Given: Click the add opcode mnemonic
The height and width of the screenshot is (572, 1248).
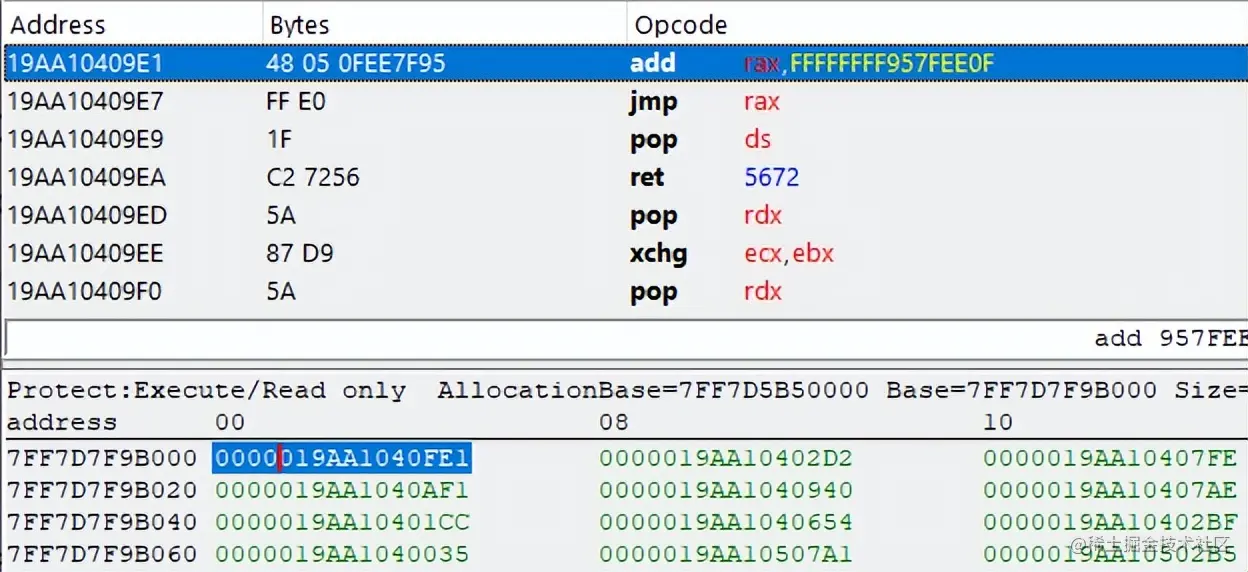Looking at the screenshot, I should [x=653, y=63].
